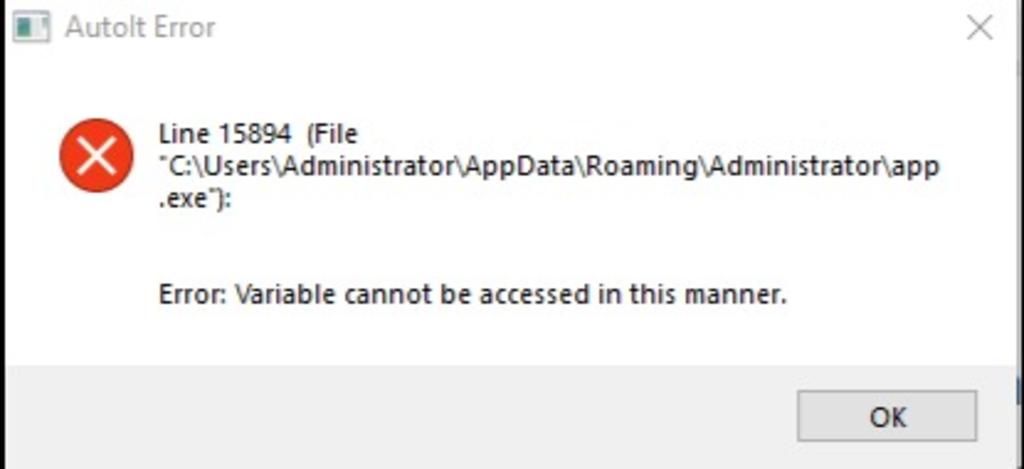Click the red error X icon
1024x469 pixels.
coord(96,155)
